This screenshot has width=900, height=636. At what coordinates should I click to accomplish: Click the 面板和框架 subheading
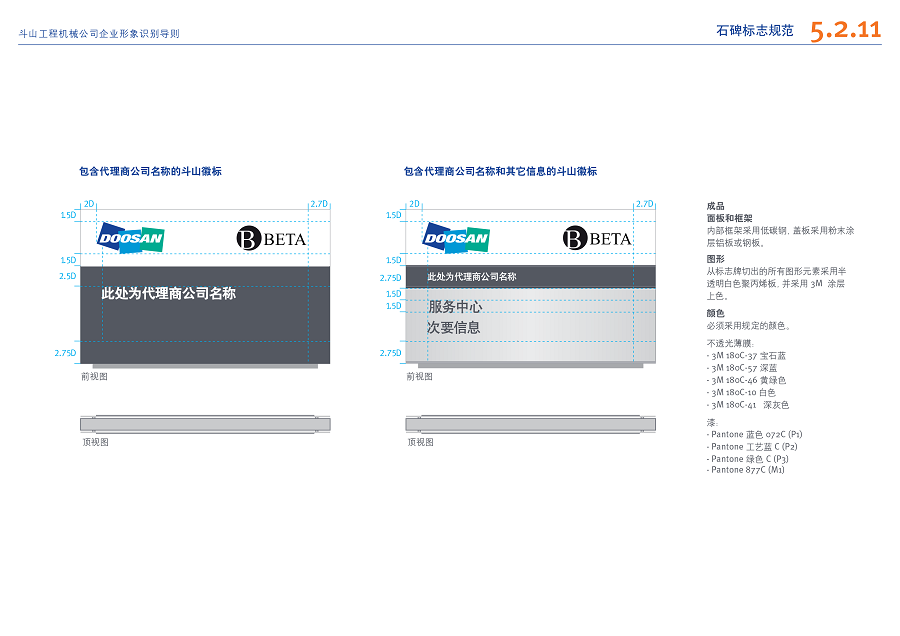tap(729, 218)
